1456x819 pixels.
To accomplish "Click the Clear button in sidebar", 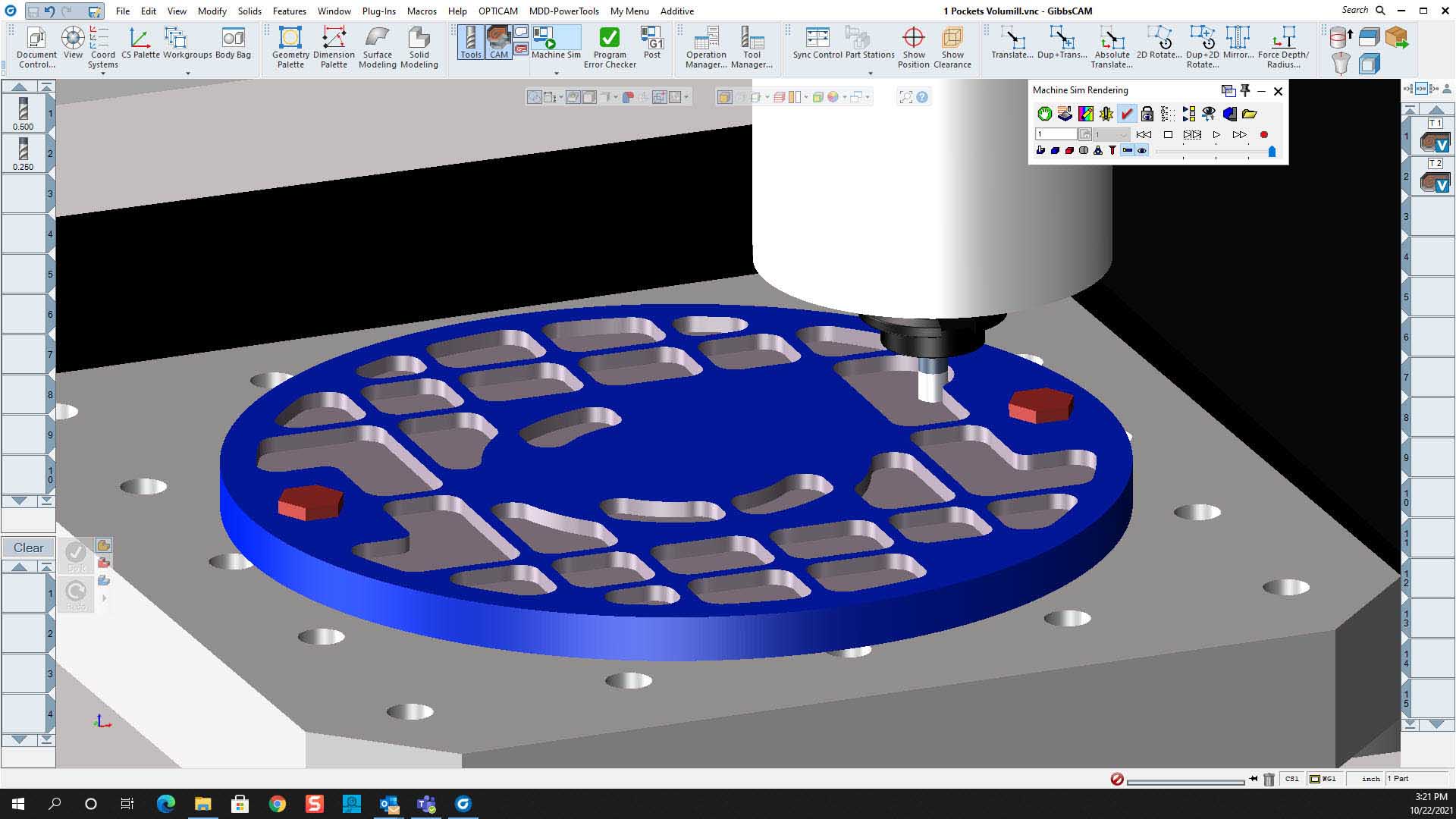I will click(27, 547).
